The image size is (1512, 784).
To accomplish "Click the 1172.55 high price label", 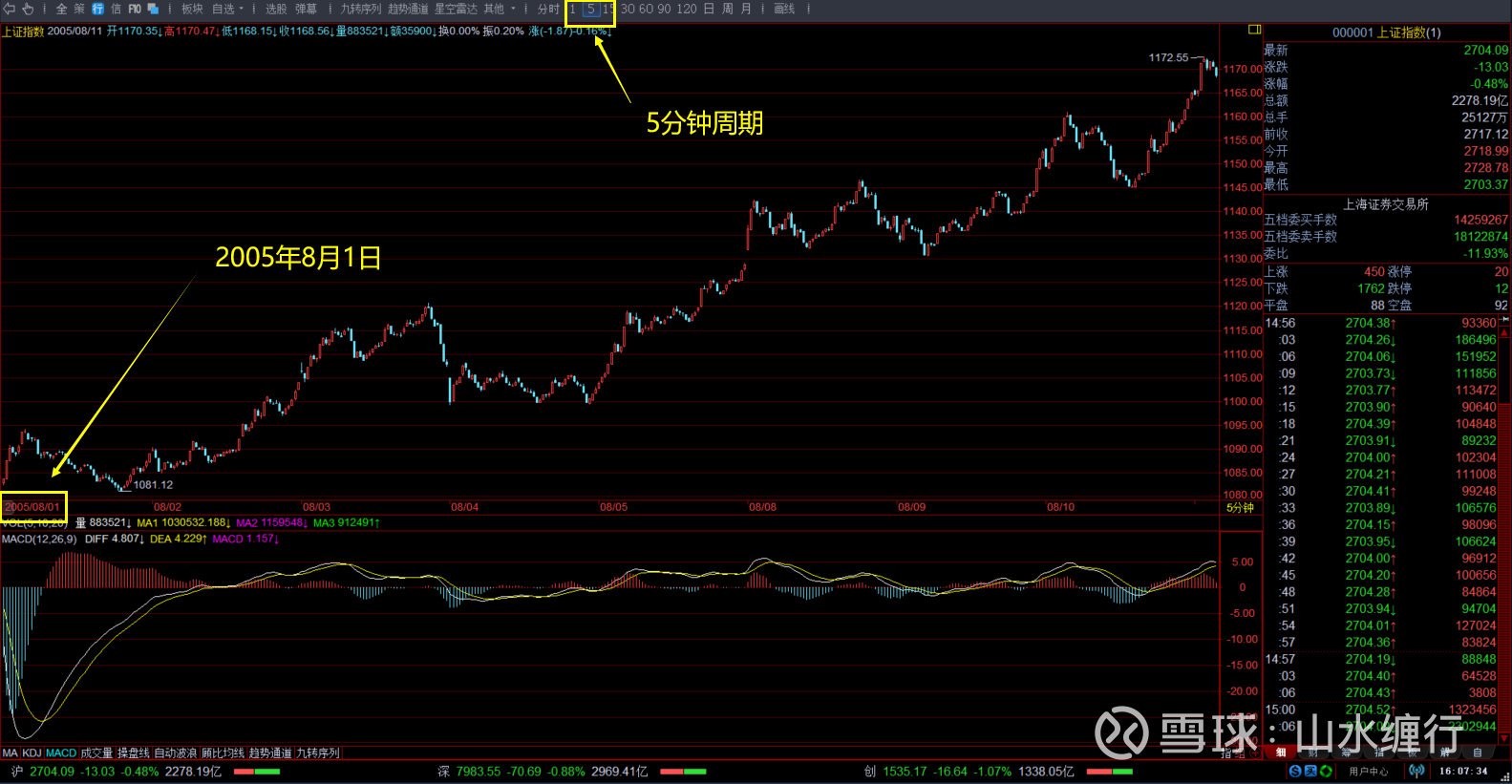I will (1168, 57).
